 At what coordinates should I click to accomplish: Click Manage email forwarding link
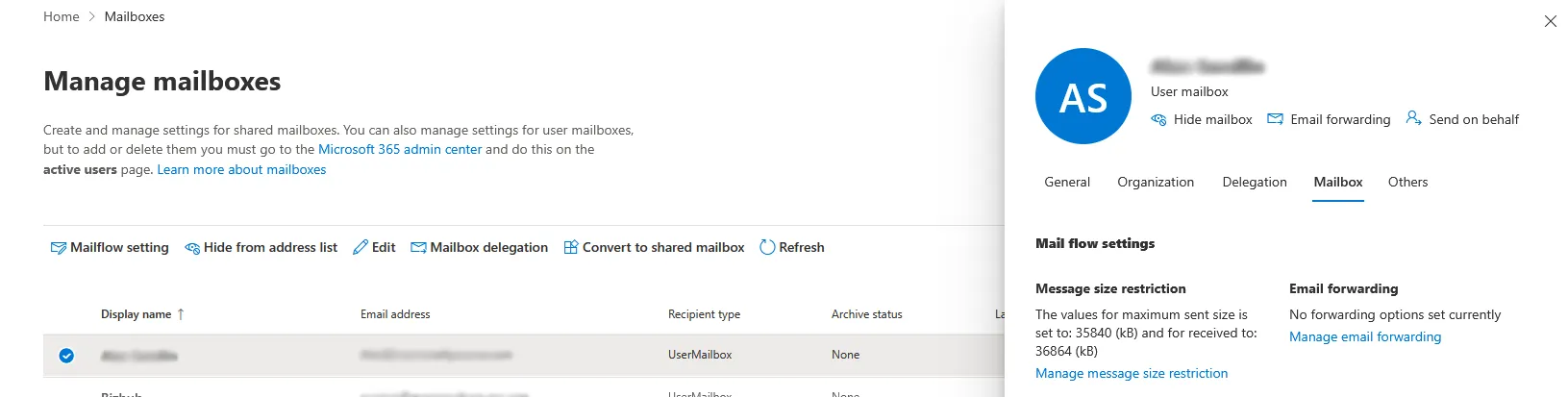point(1365,337)
